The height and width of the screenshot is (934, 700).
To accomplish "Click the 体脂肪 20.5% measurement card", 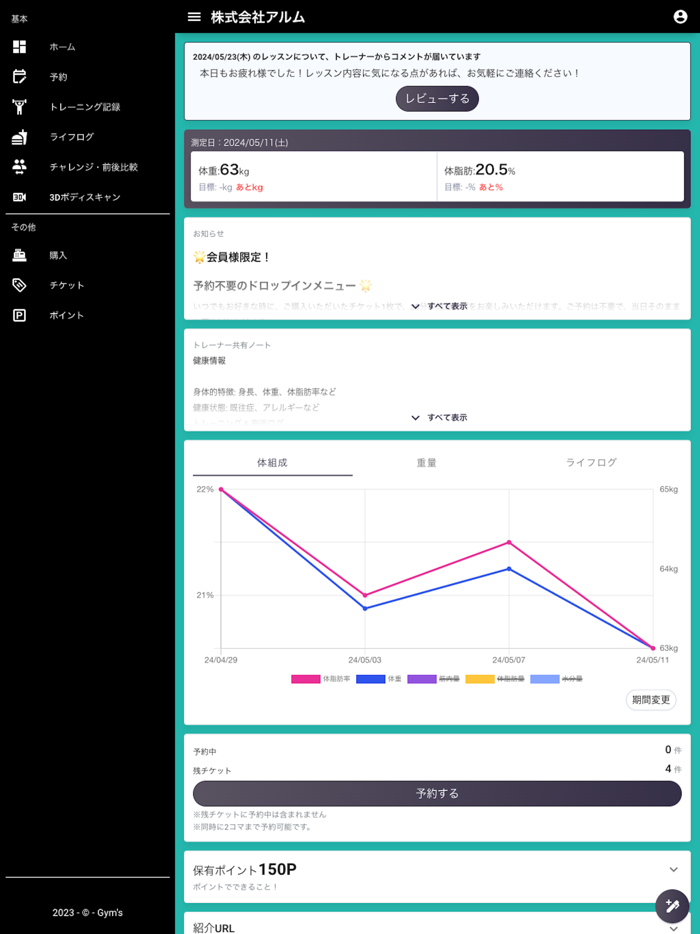I will coord(561,177).
